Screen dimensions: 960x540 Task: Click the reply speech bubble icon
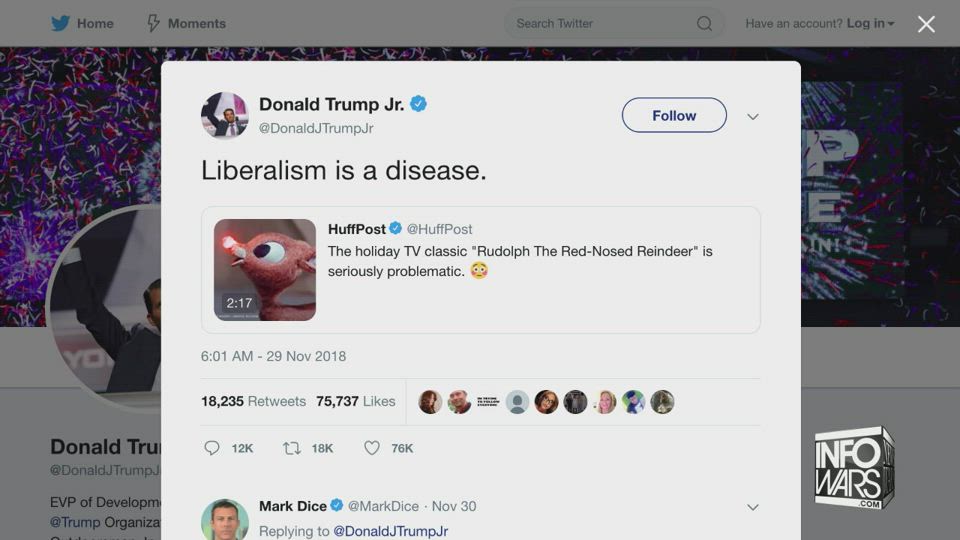coord(212,448)
